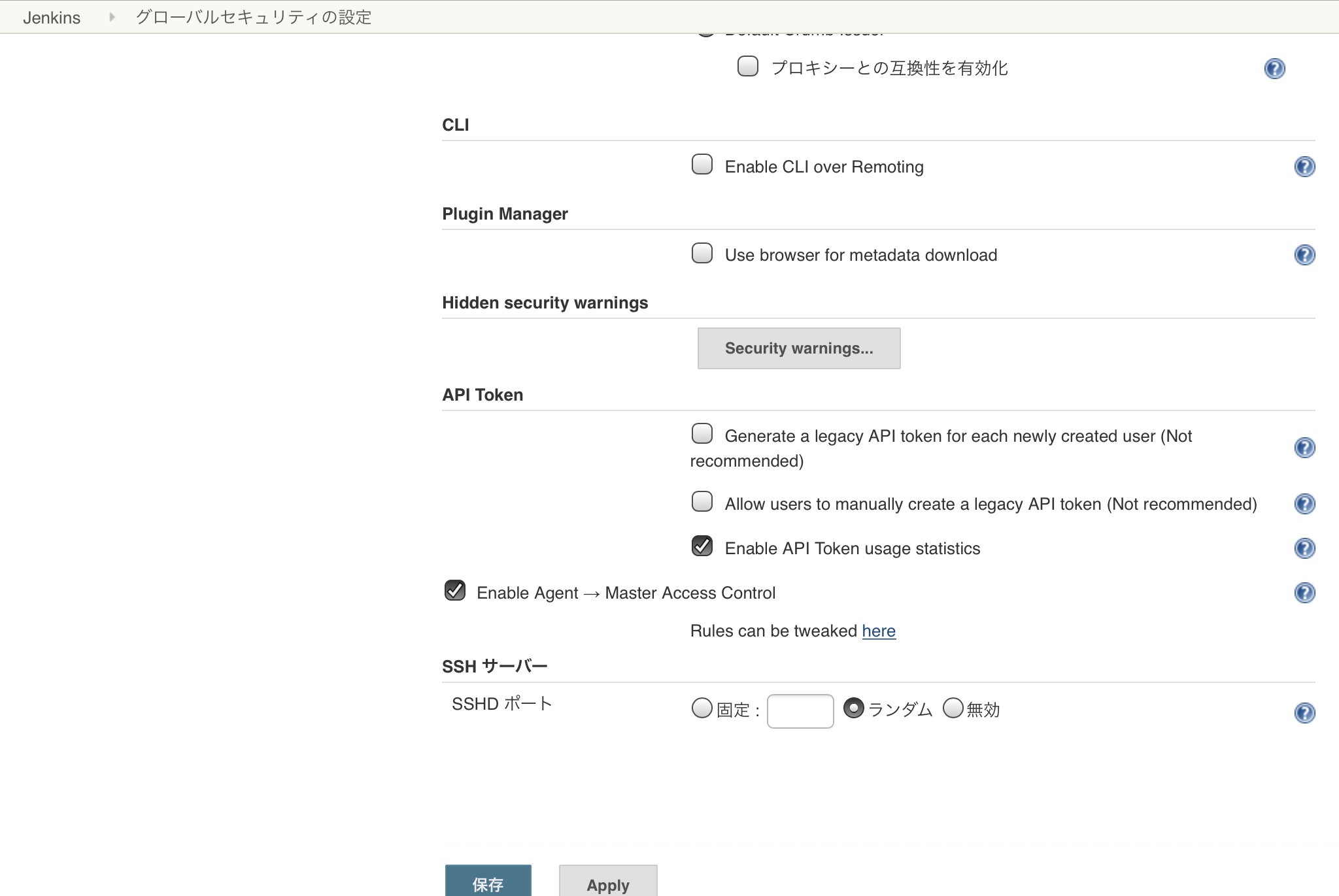Open help for browser metadata download
The width and height of the screenshot is (1339, 896).
coord(1304,255)
